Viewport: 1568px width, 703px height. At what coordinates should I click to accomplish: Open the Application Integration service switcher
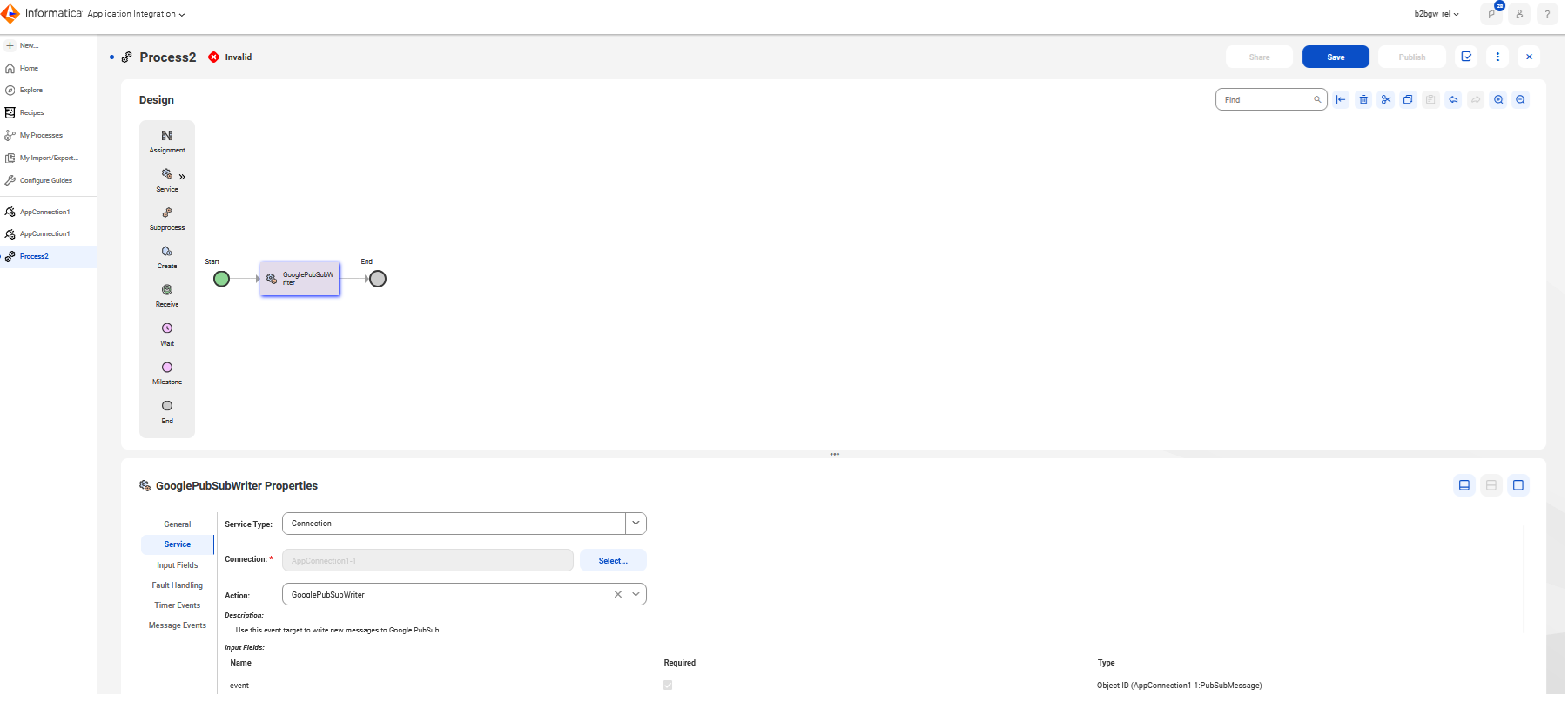pyautogui.click(x=136, y=14)
